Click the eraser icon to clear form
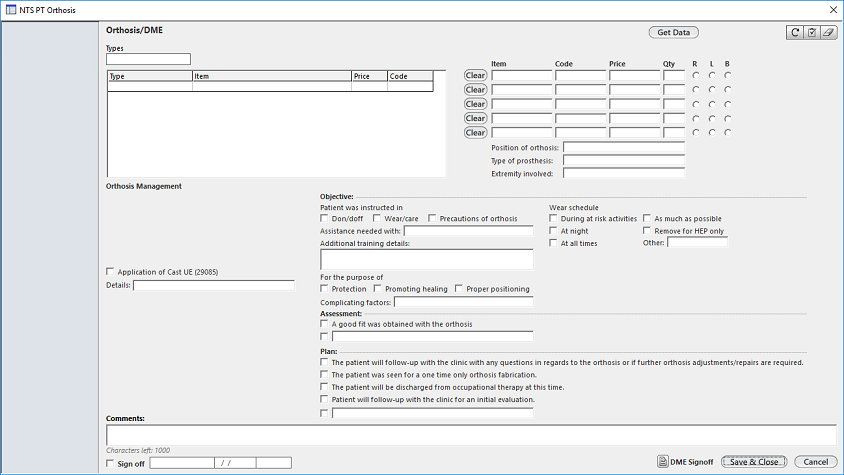 tap(828, 32)
